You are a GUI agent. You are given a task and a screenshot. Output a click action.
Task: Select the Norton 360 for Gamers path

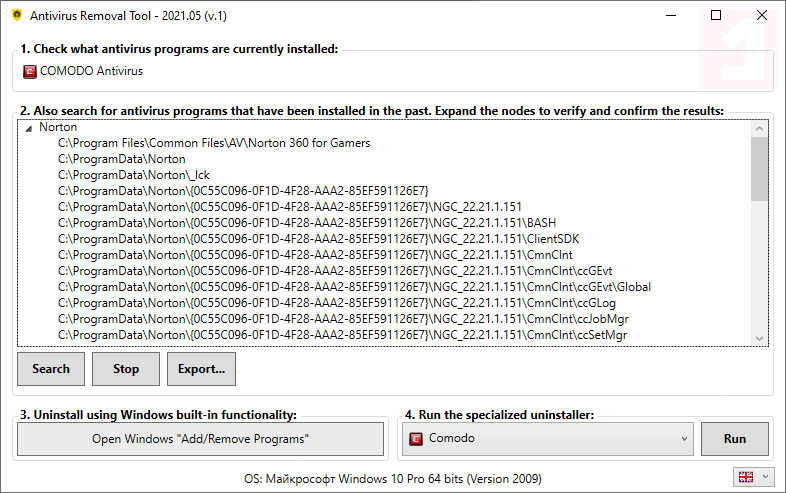(214, 143)
